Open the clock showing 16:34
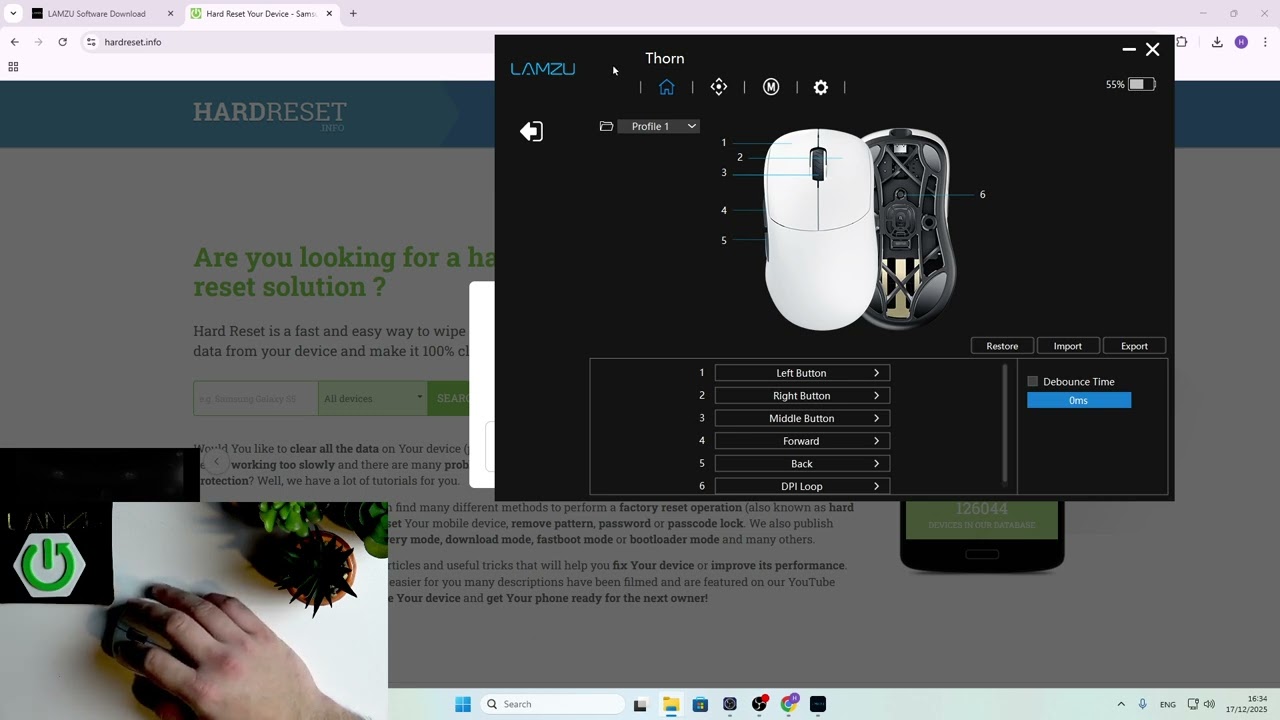Viewport: 1280px width, 720px height. [1246, 704]
